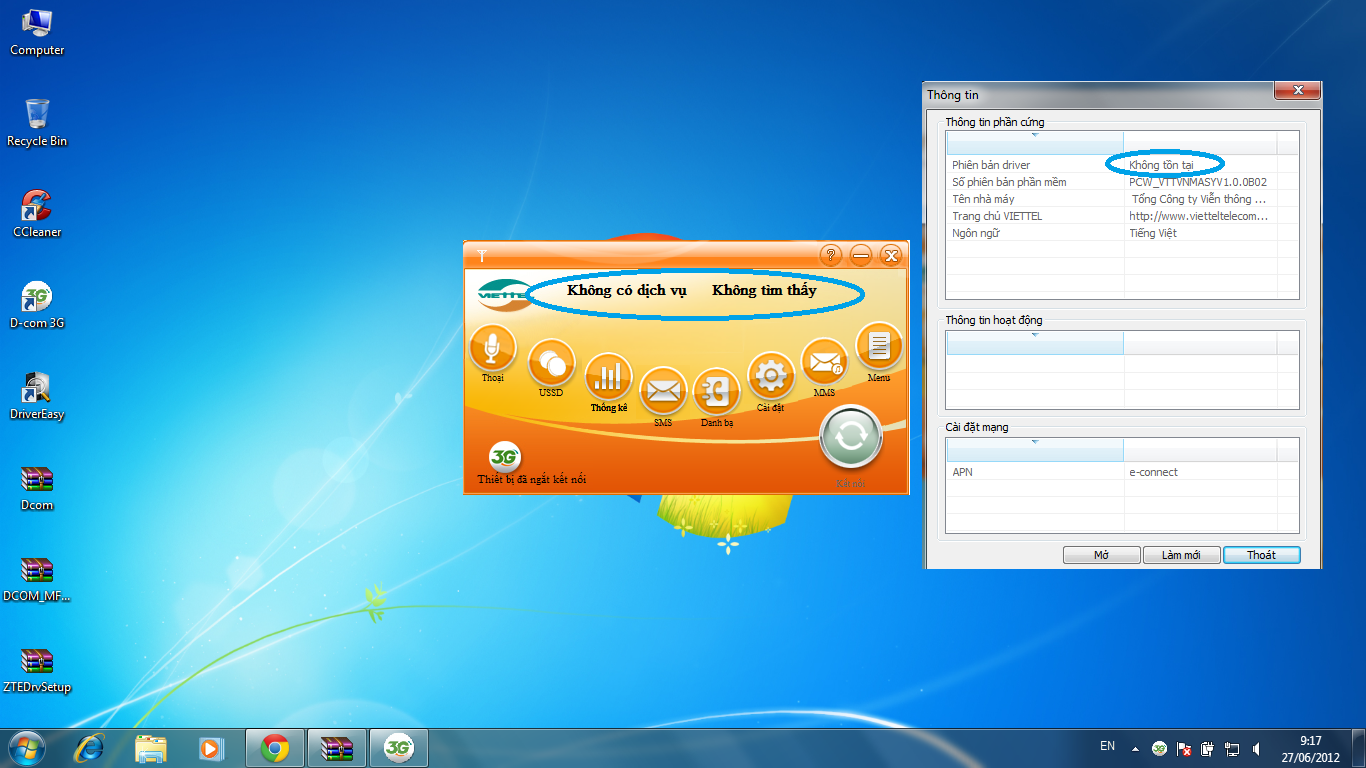Close the orange D-com 3G window
The height and width of the screenshot is (768, 1366).
click(x=891, y=256)
